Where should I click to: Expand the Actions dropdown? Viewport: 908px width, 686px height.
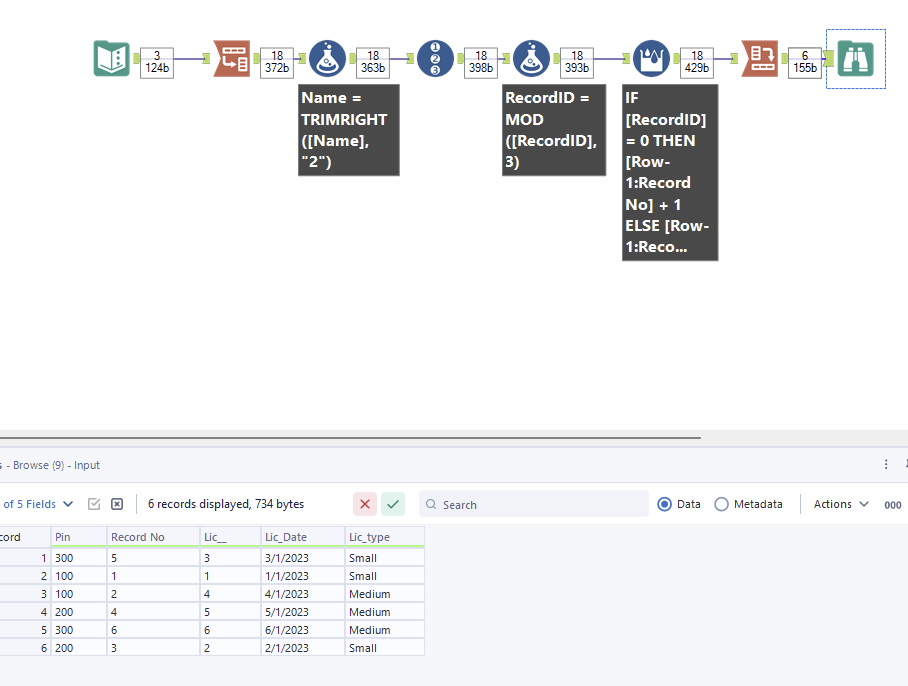click(x=840, y=504)
